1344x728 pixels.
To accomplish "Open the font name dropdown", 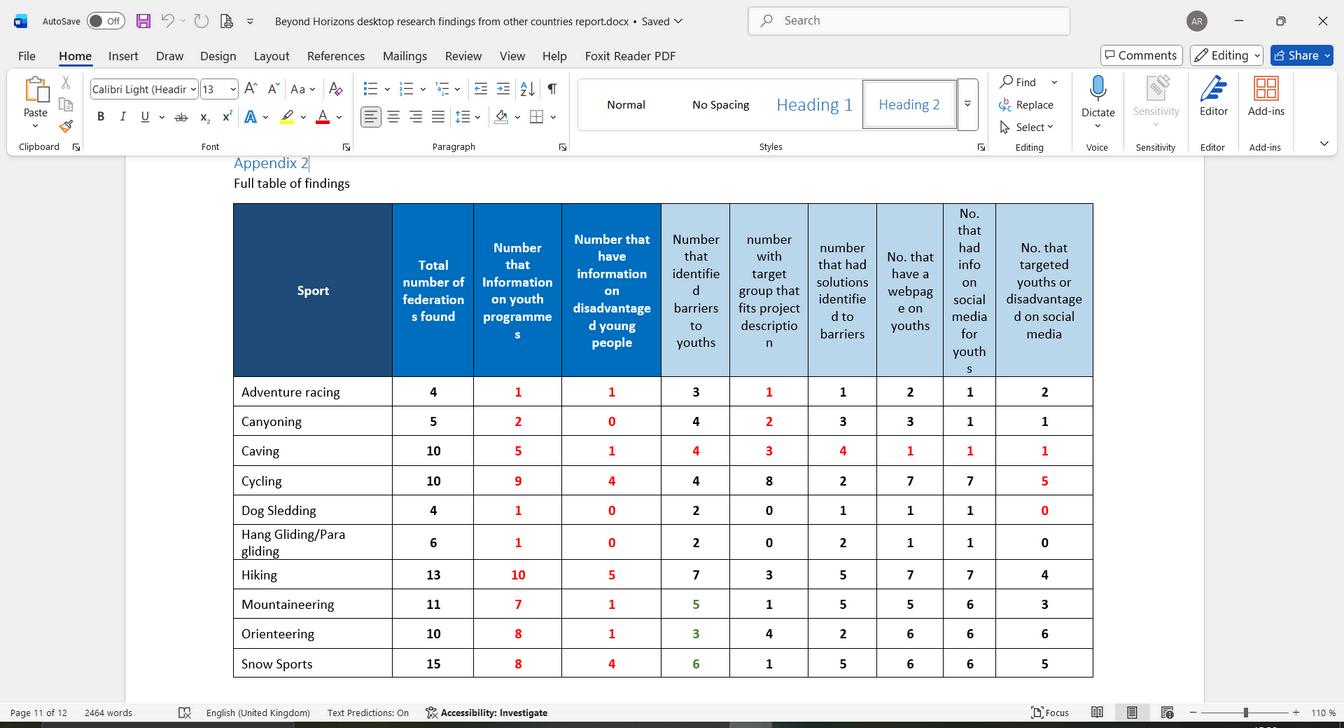I will click(193, 90).
